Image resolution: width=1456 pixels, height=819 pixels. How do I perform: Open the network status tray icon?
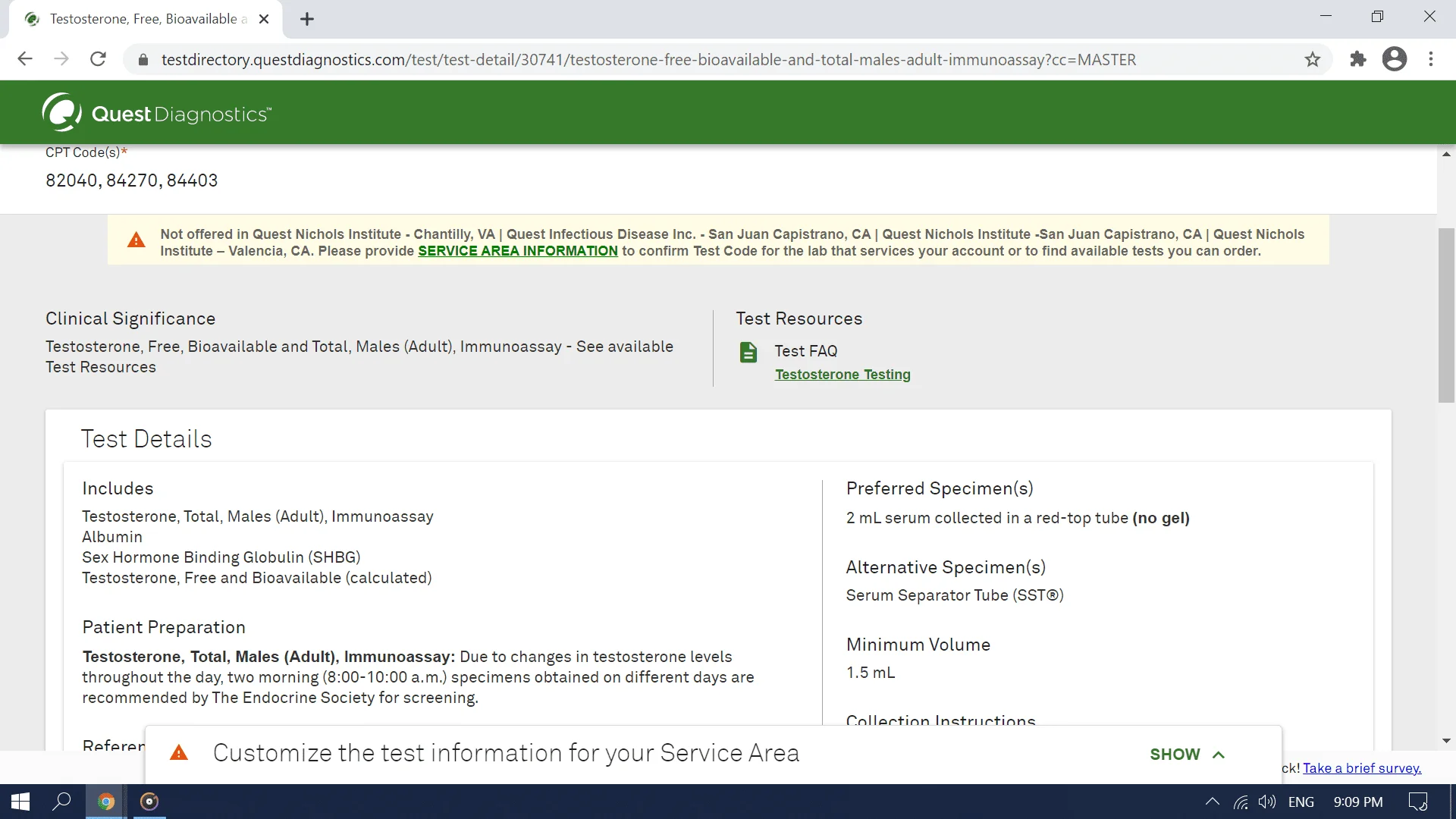[1241, 802]
